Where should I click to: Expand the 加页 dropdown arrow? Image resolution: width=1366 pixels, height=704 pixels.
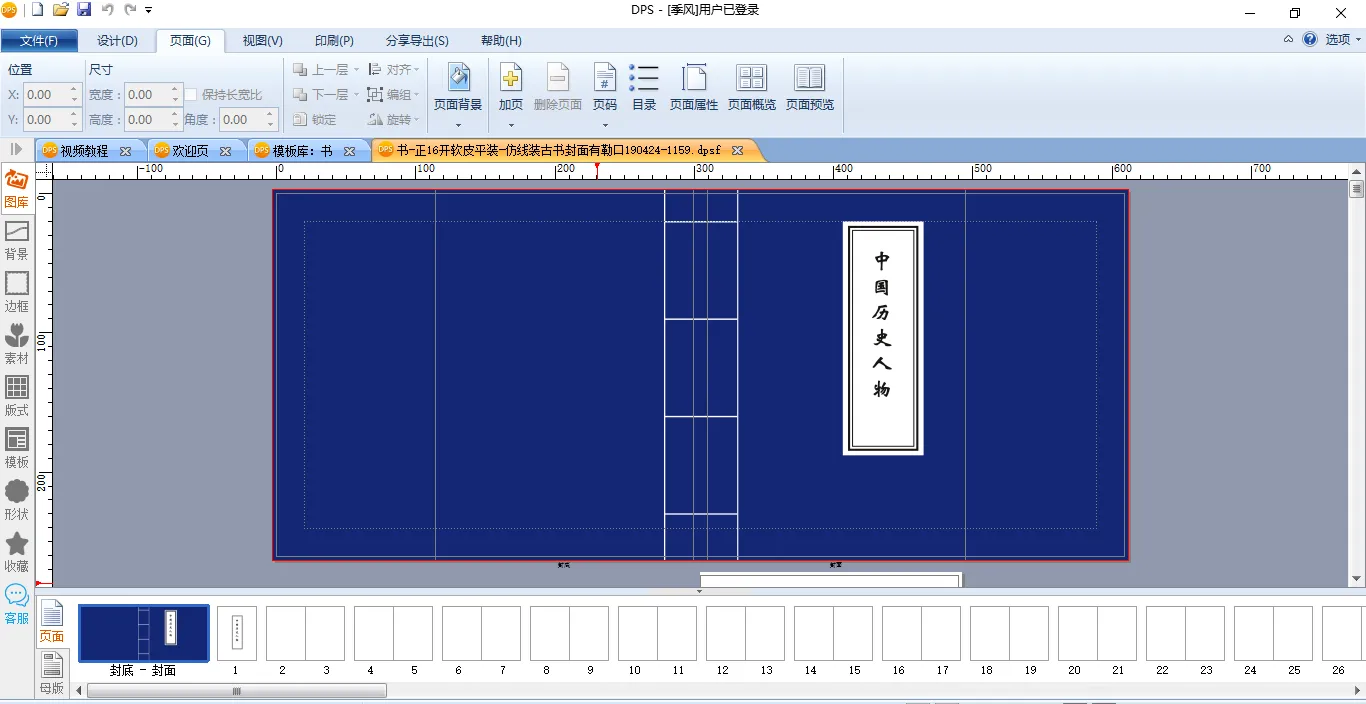[511, 125]
